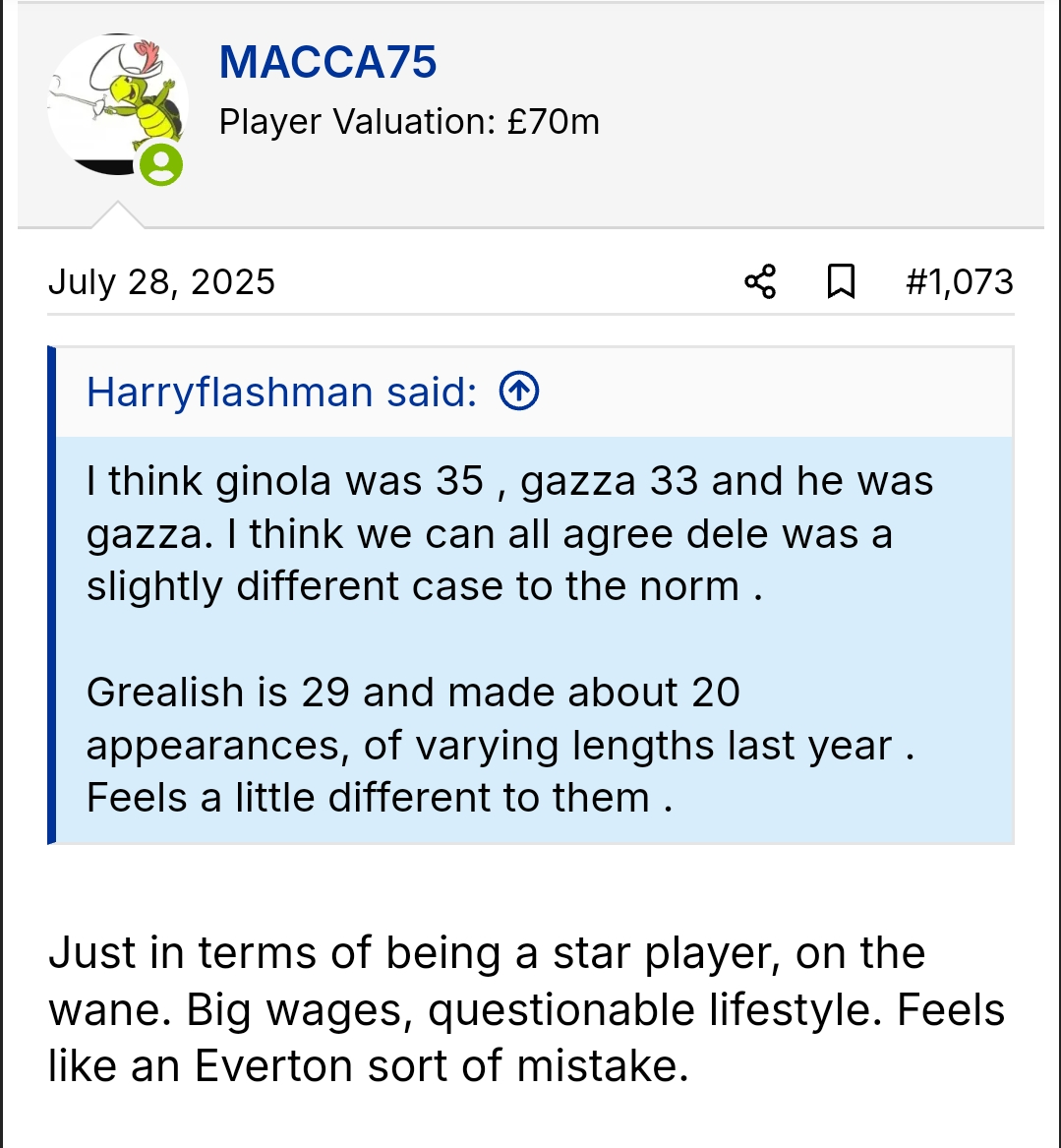Click the share icon beside the post number
The height and width of the screenshot is (1148, 1061).
pos(760,282)
